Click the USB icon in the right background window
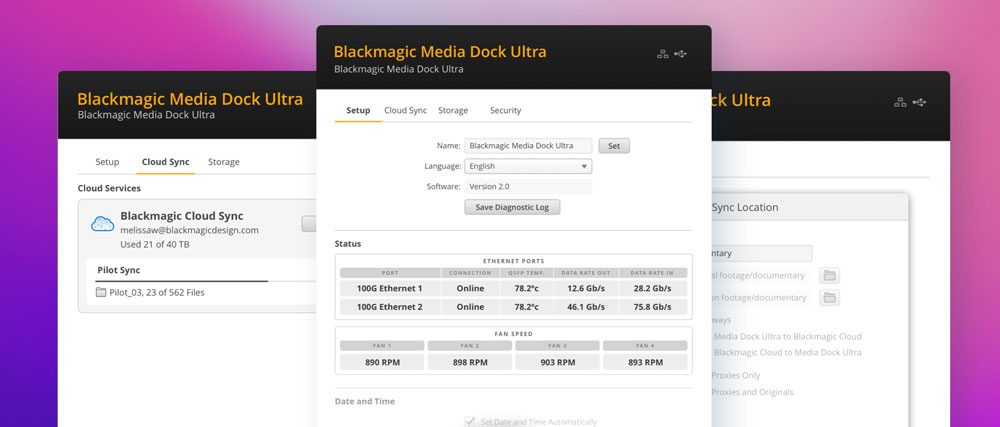The height and width of the screenshot is (427, 1000). coord(919,102)
